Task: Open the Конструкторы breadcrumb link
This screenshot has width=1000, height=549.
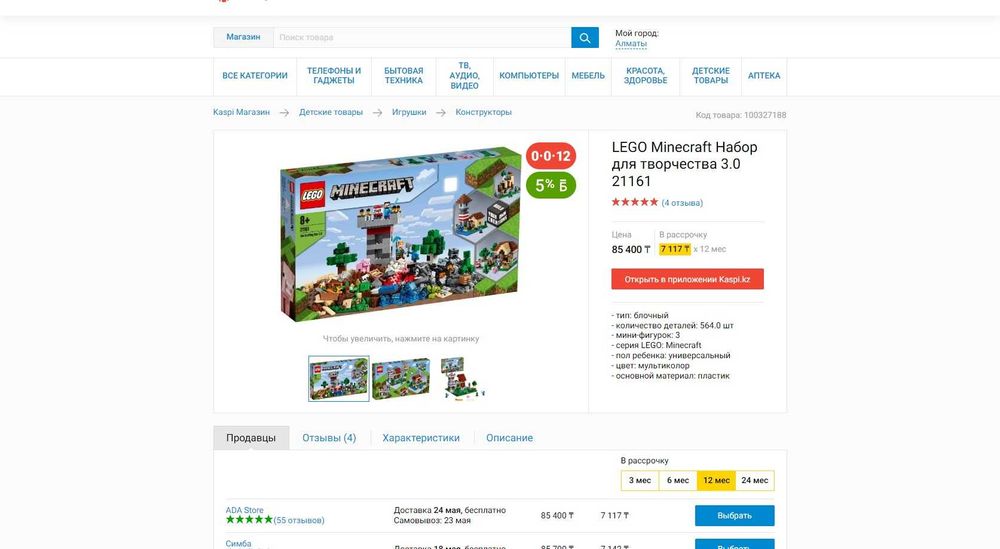Action: pyautogui.click(x=483, y=112)
